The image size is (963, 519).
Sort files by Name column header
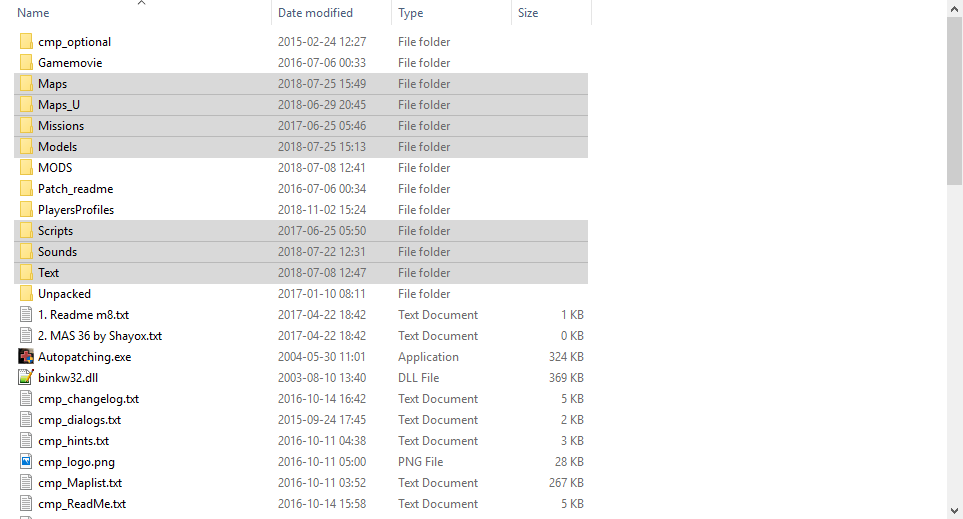(34, 13)
